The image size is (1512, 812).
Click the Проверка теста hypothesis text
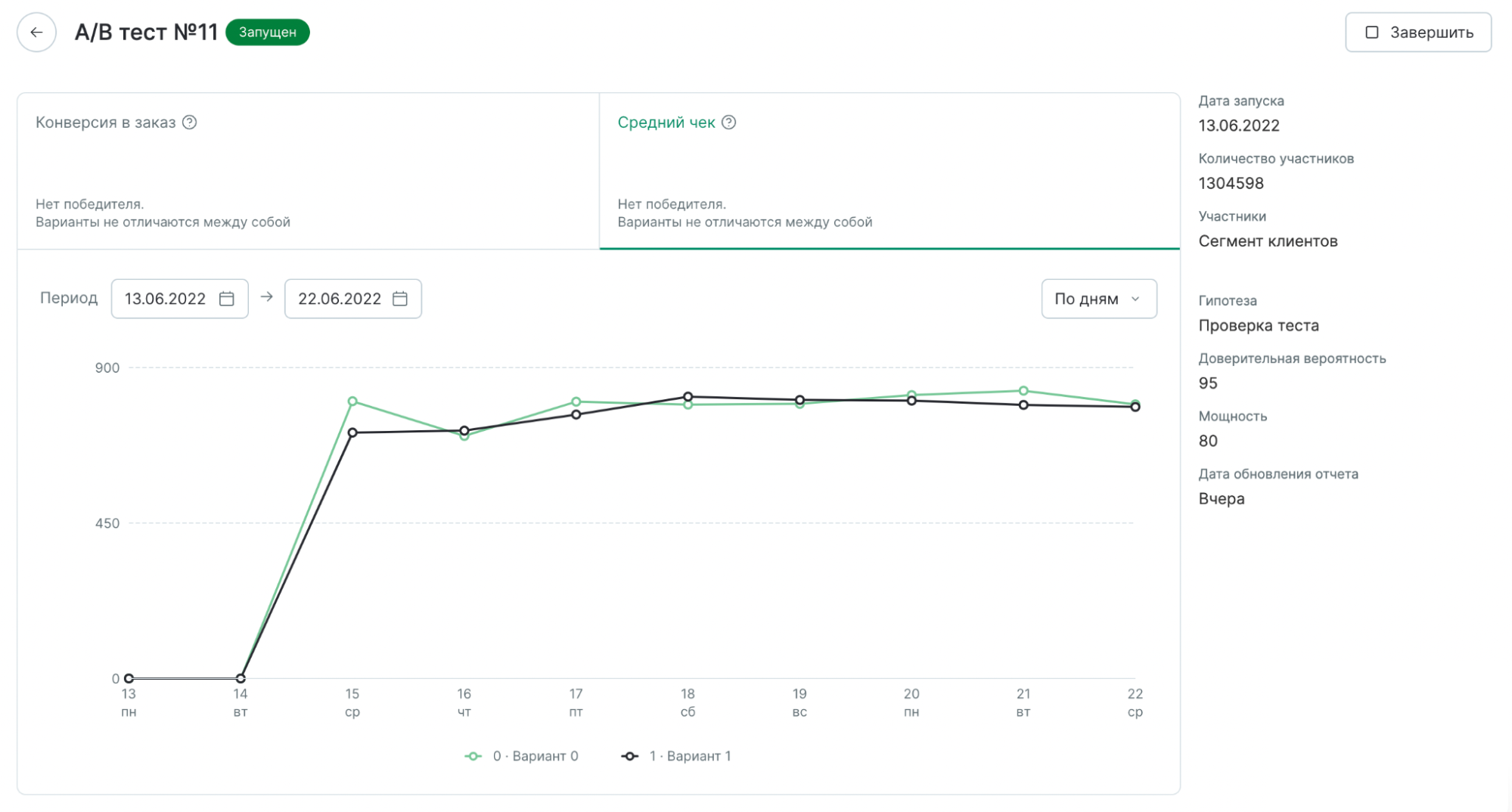point(1259,326)
